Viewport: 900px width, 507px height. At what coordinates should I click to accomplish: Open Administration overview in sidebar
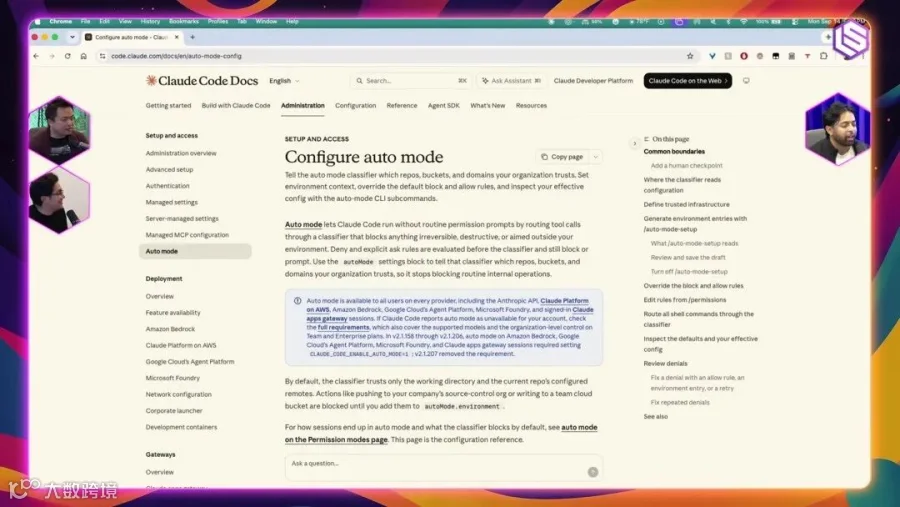point(181,153)
